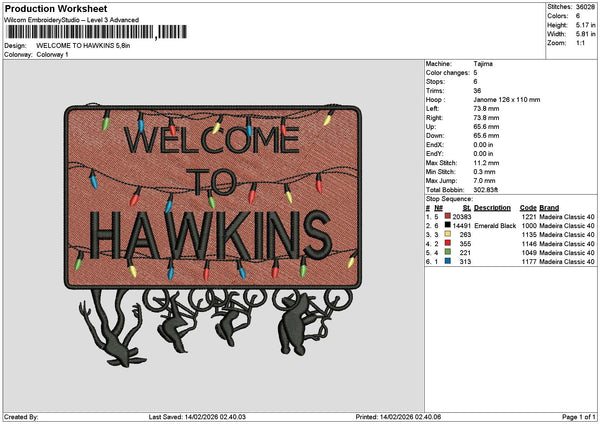The image size is (600, 424).
Task: Click the Max Jump value "7.0 mm"
Action: [484, 181]
